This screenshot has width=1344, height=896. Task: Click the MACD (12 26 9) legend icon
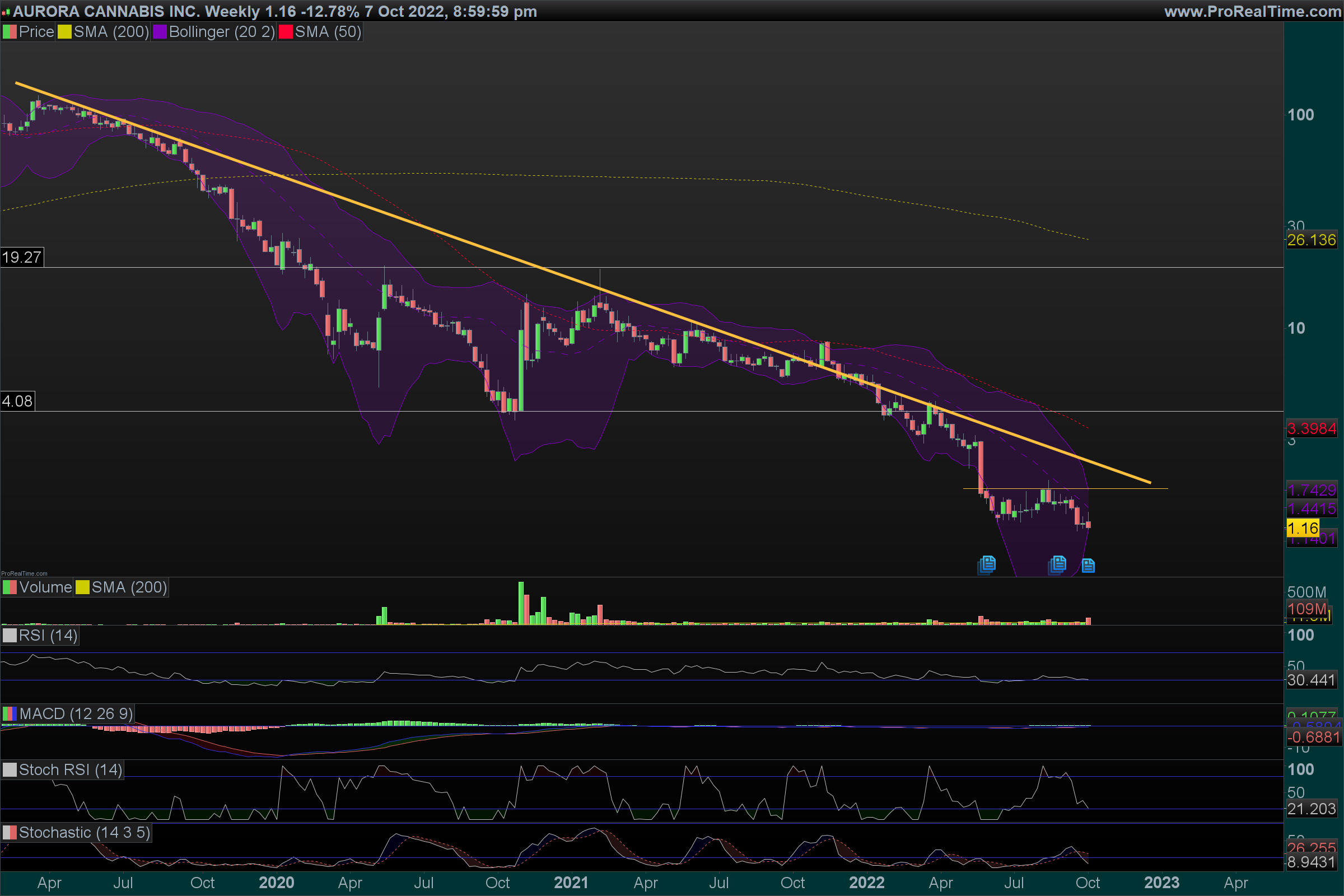click(10, 713)
